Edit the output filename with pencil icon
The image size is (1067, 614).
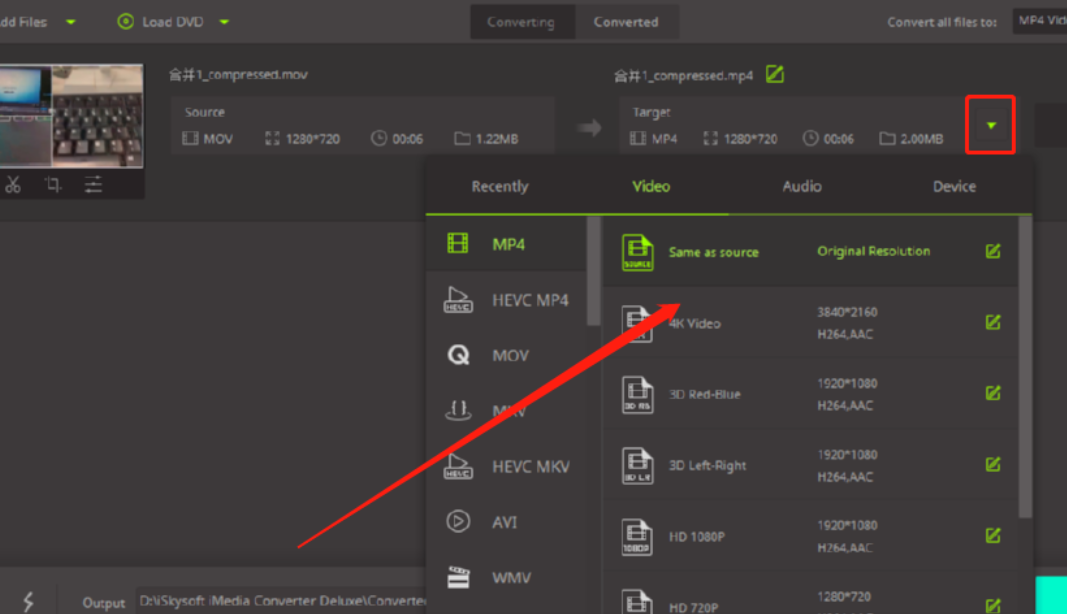(x=774, y=74)
